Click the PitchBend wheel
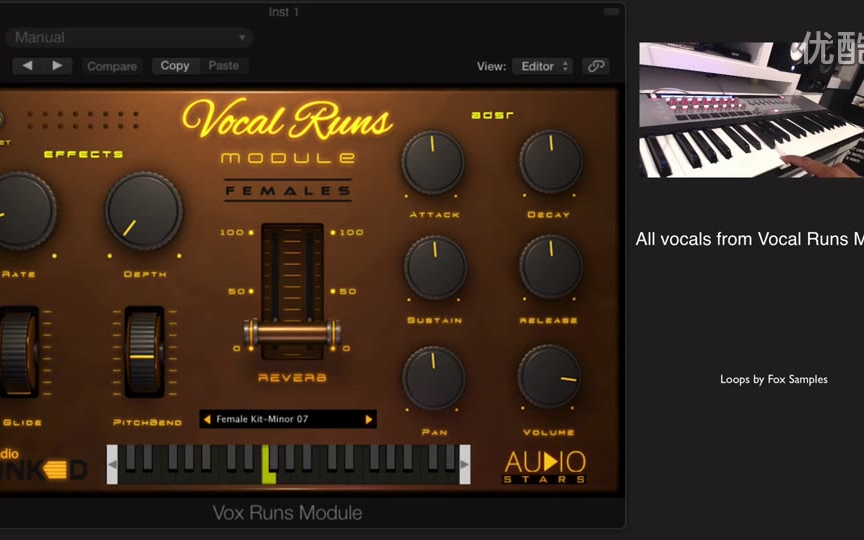Image resolution: width=864 pixels, height=540 pixels. pos(144,352)
